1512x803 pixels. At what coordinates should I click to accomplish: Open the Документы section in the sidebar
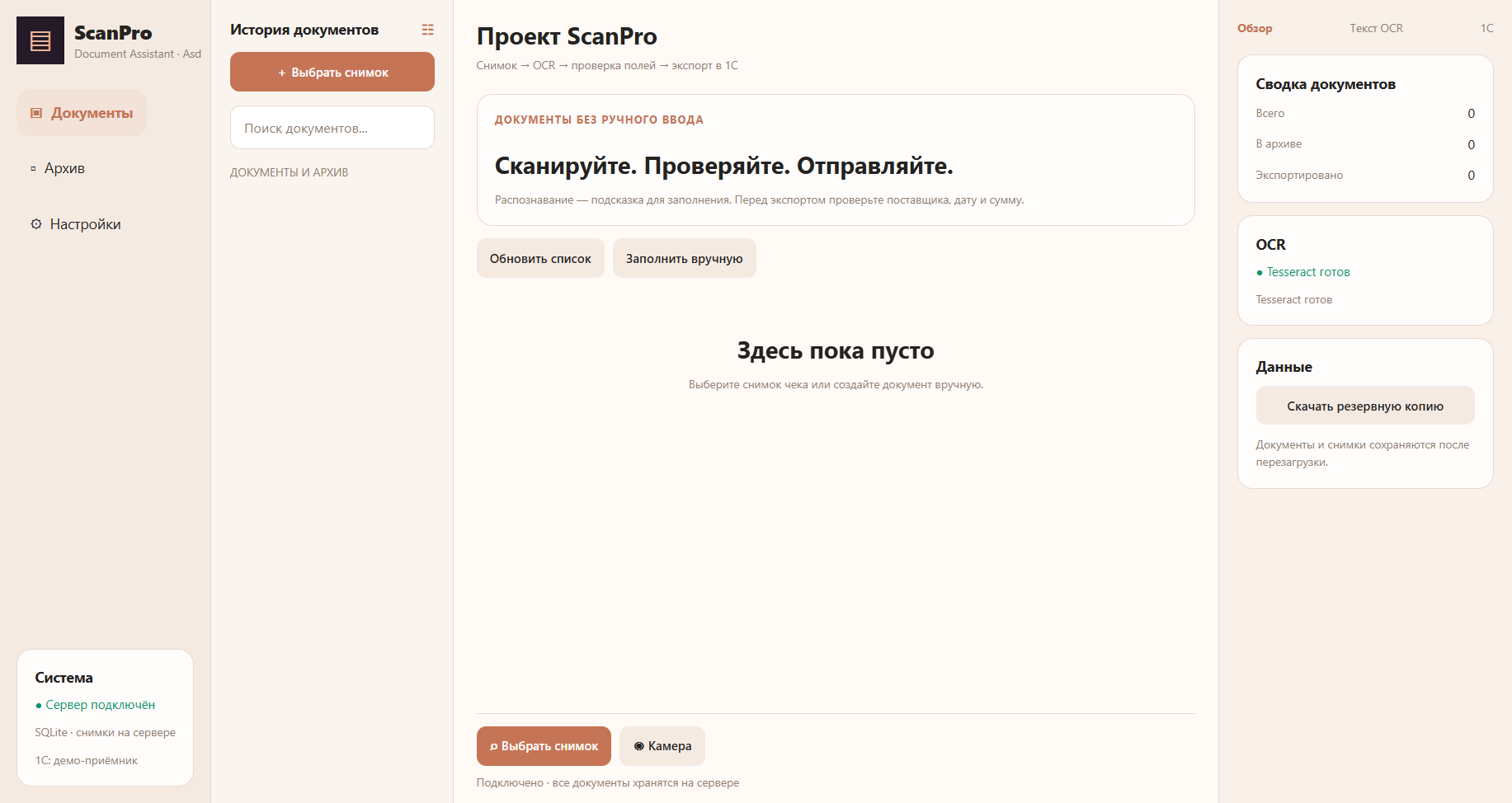coord(82,113)
